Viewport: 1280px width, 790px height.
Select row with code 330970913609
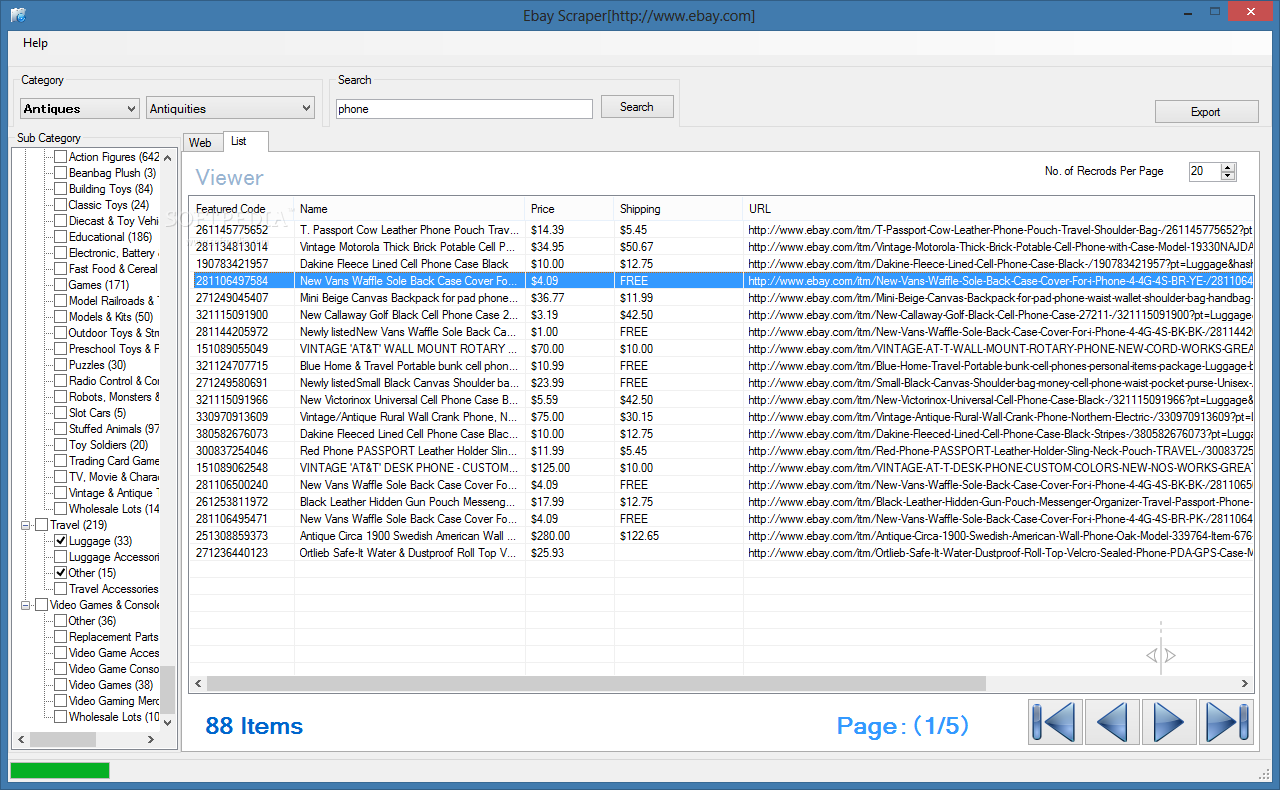pos(722,417)
